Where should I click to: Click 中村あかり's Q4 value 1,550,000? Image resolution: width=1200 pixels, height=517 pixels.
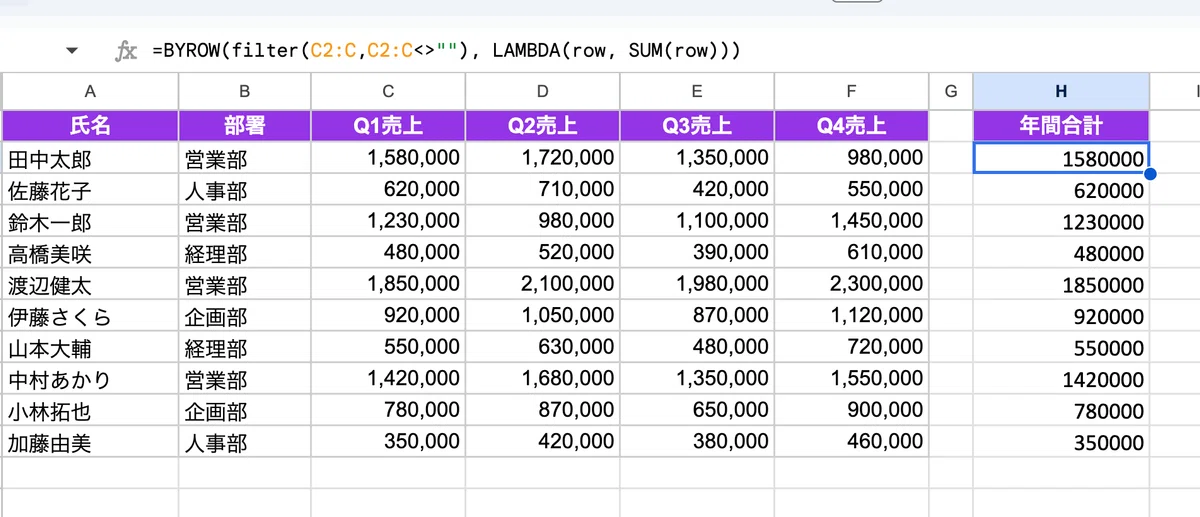tap(851, 380)
